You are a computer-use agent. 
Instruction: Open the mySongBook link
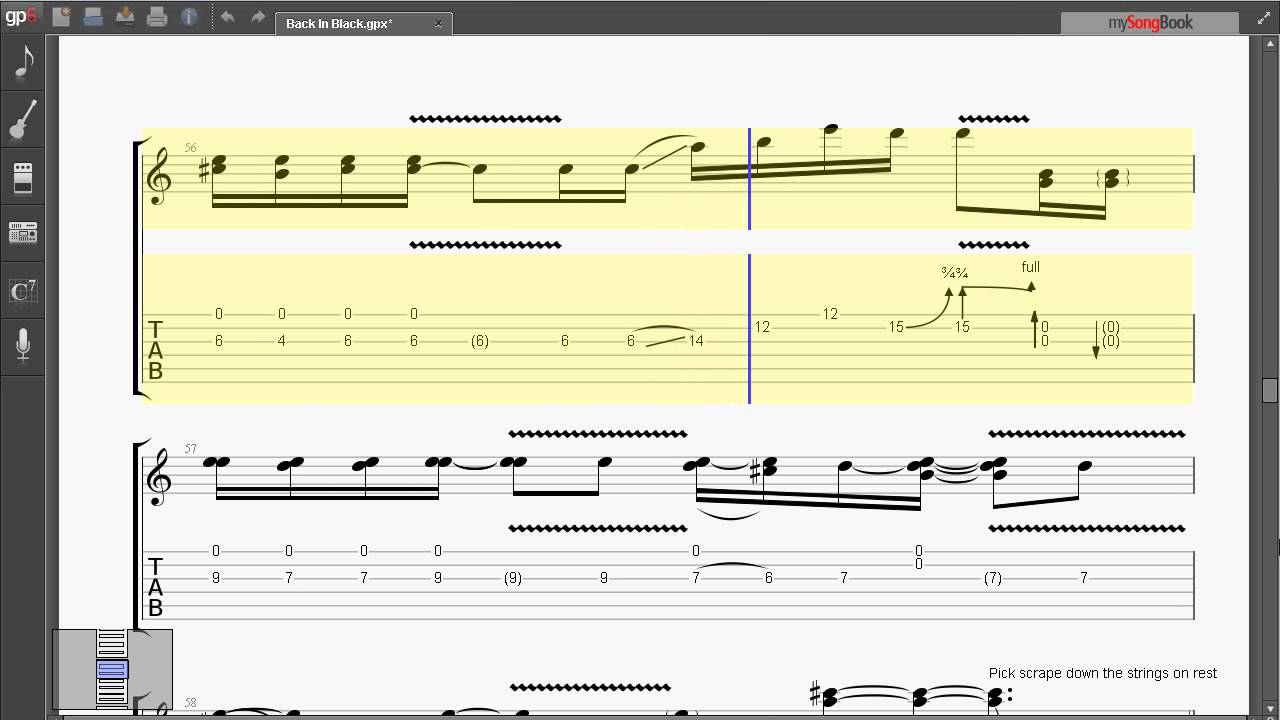(x=1150, y=22)
